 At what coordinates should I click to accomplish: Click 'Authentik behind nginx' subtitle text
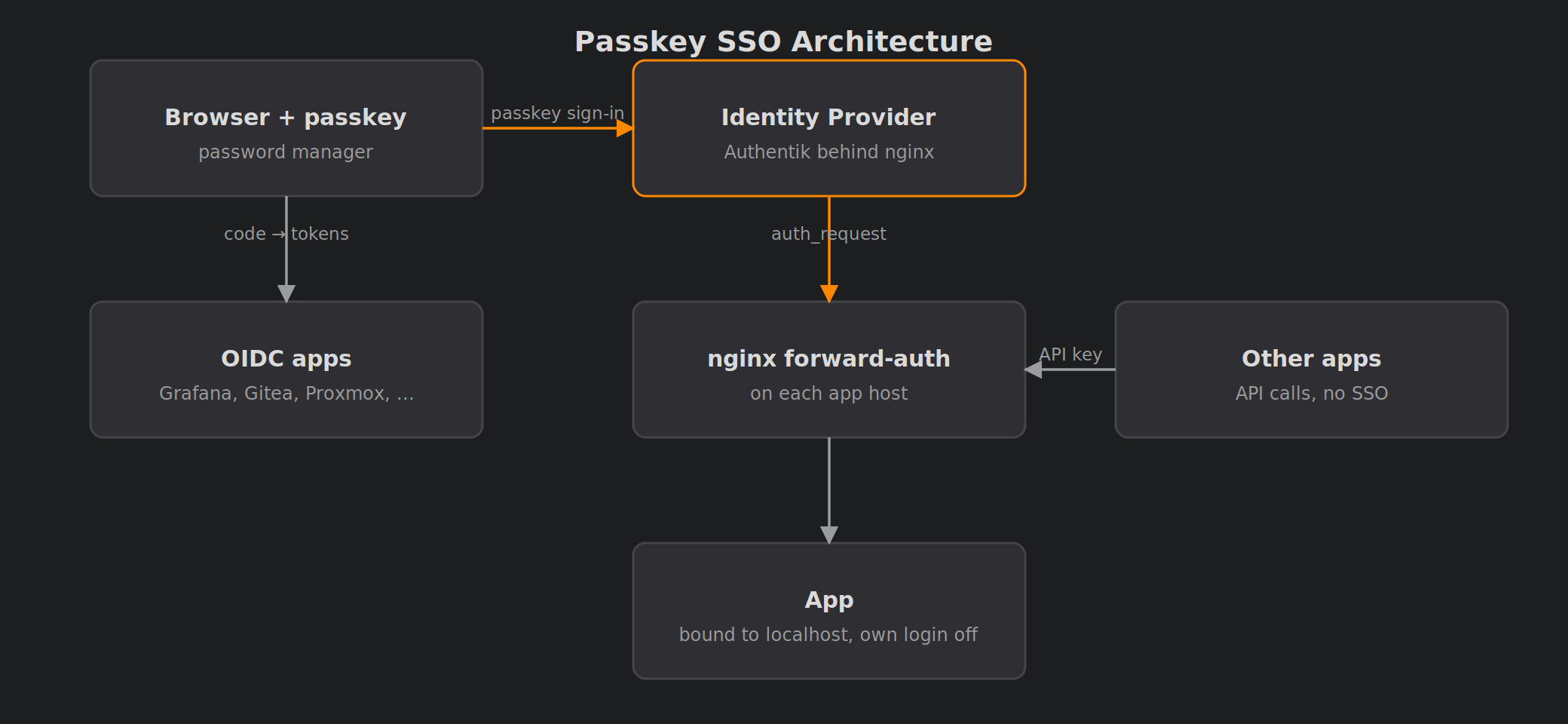click(829, 152)
